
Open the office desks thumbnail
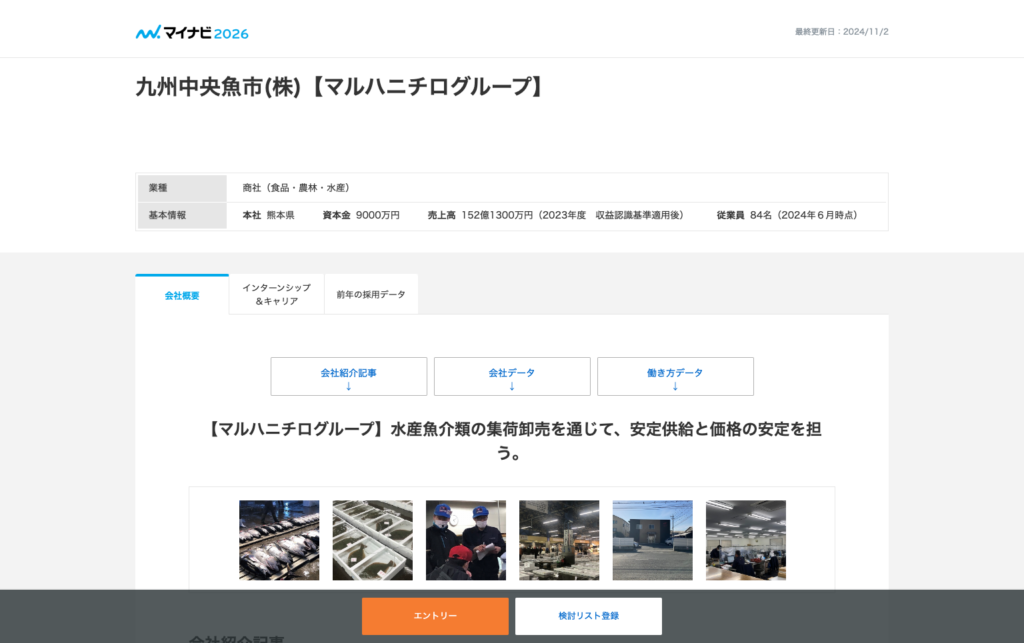[x=746, y=541]
